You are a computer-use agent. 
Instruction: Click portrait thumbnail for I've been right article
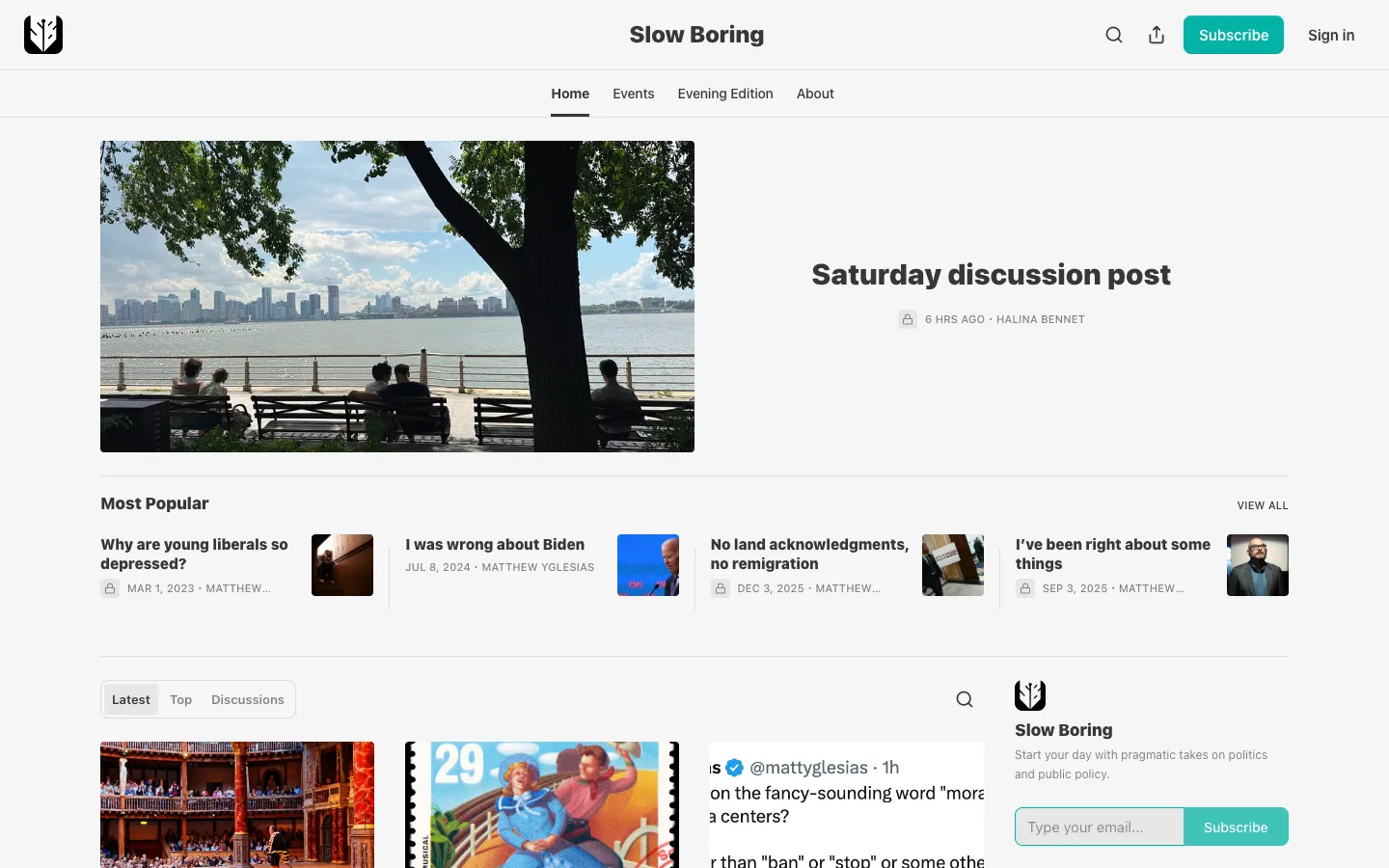click(x=1258, y=565)
